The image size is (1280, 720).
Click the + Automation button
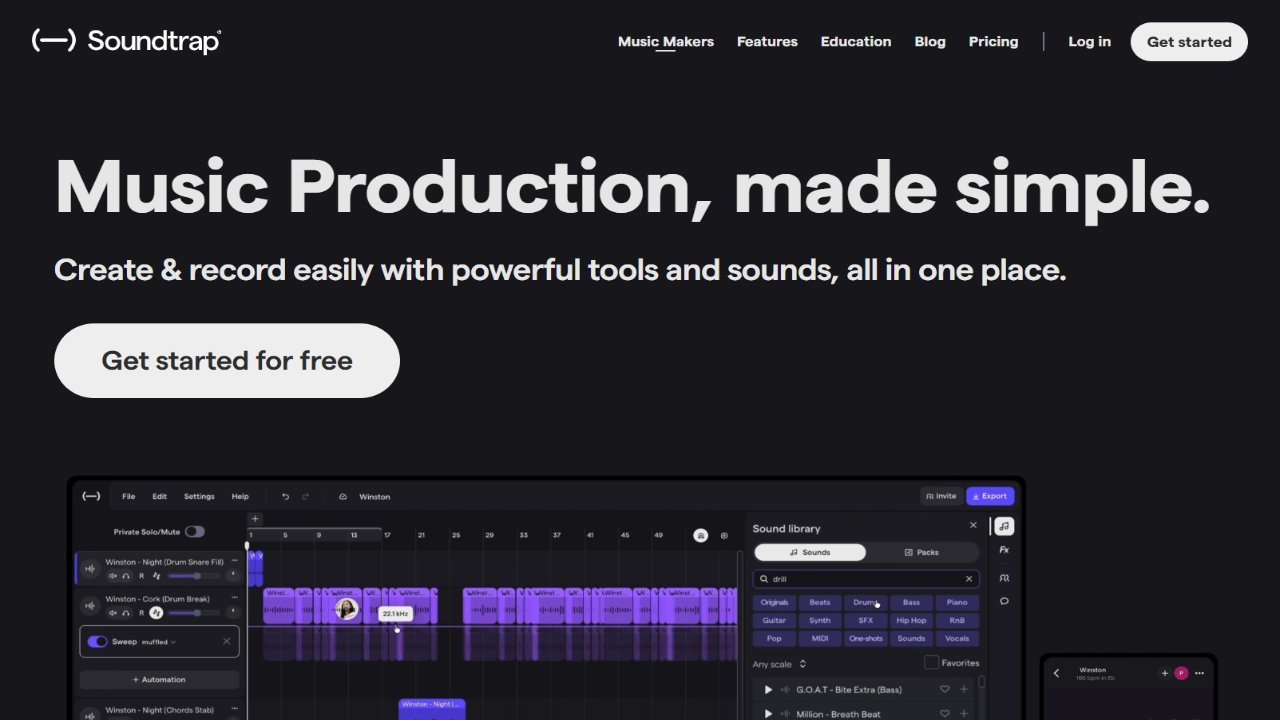click(159, 680)
